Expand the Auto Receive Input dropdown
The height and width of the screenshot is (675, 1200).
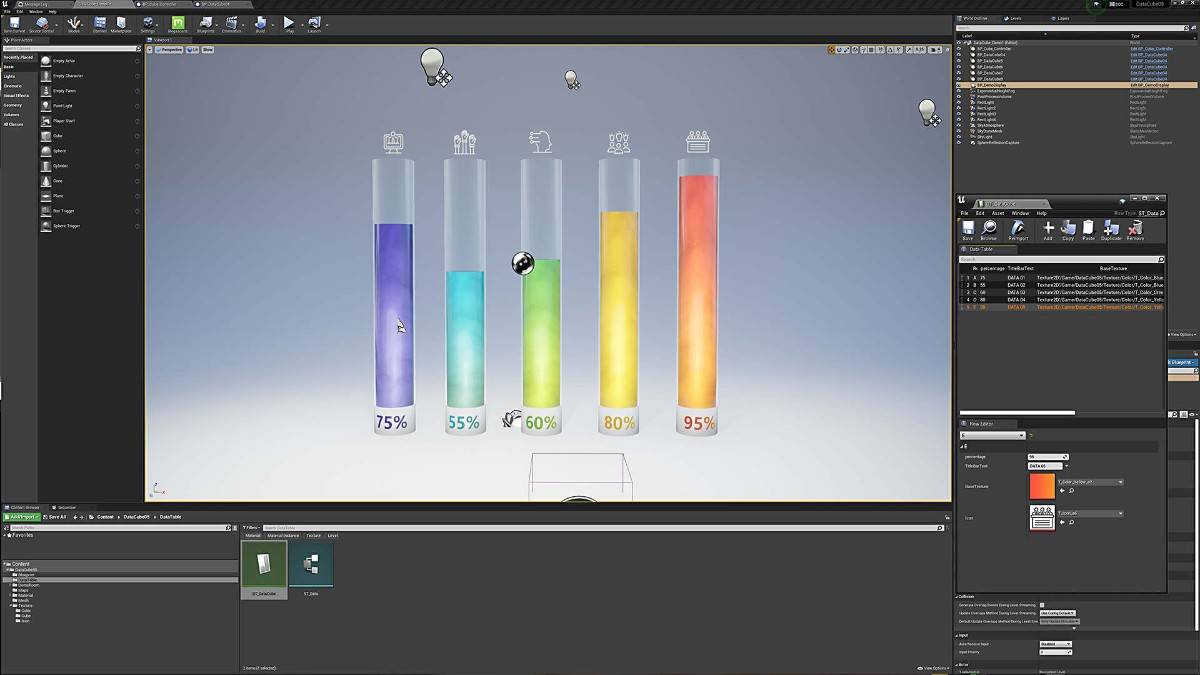tap(1055, 644)
